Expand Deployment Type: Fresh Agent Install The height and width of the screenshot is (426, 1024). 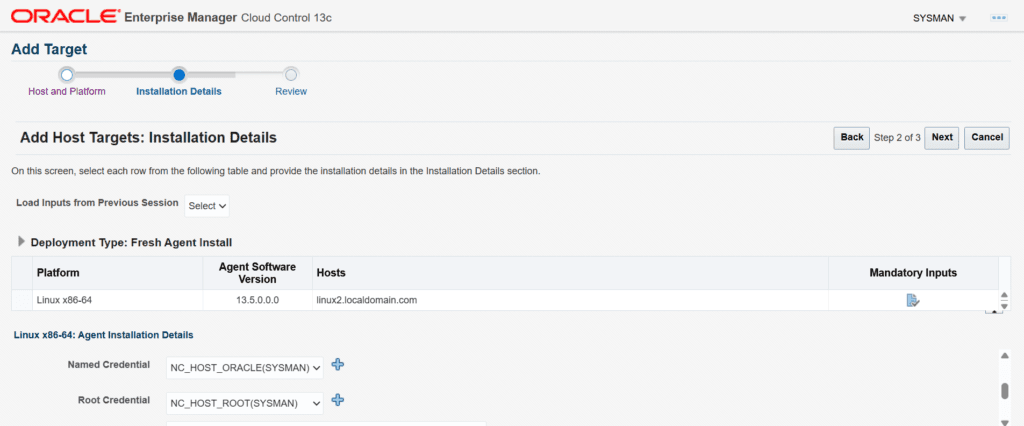[x=22, y=242]
